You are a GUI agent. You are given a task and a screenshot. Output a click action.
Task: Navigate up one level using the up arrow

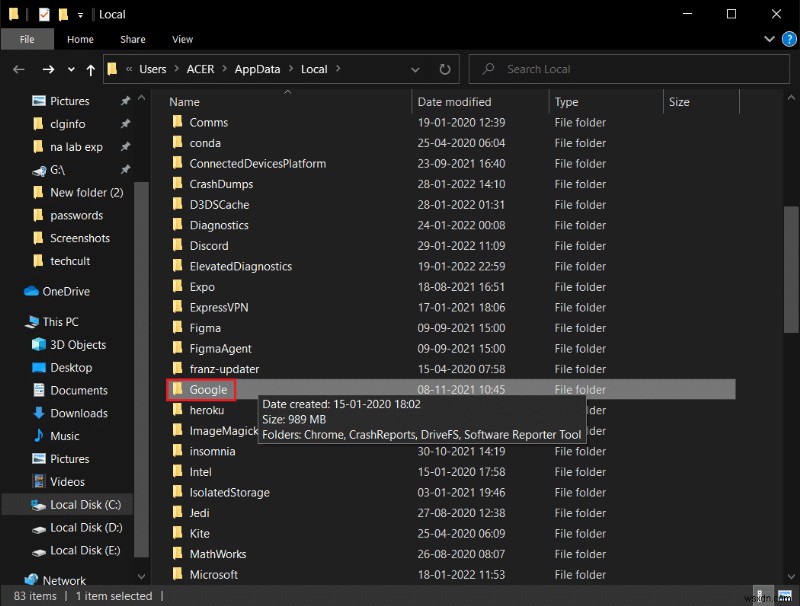[x=90, y=69]
